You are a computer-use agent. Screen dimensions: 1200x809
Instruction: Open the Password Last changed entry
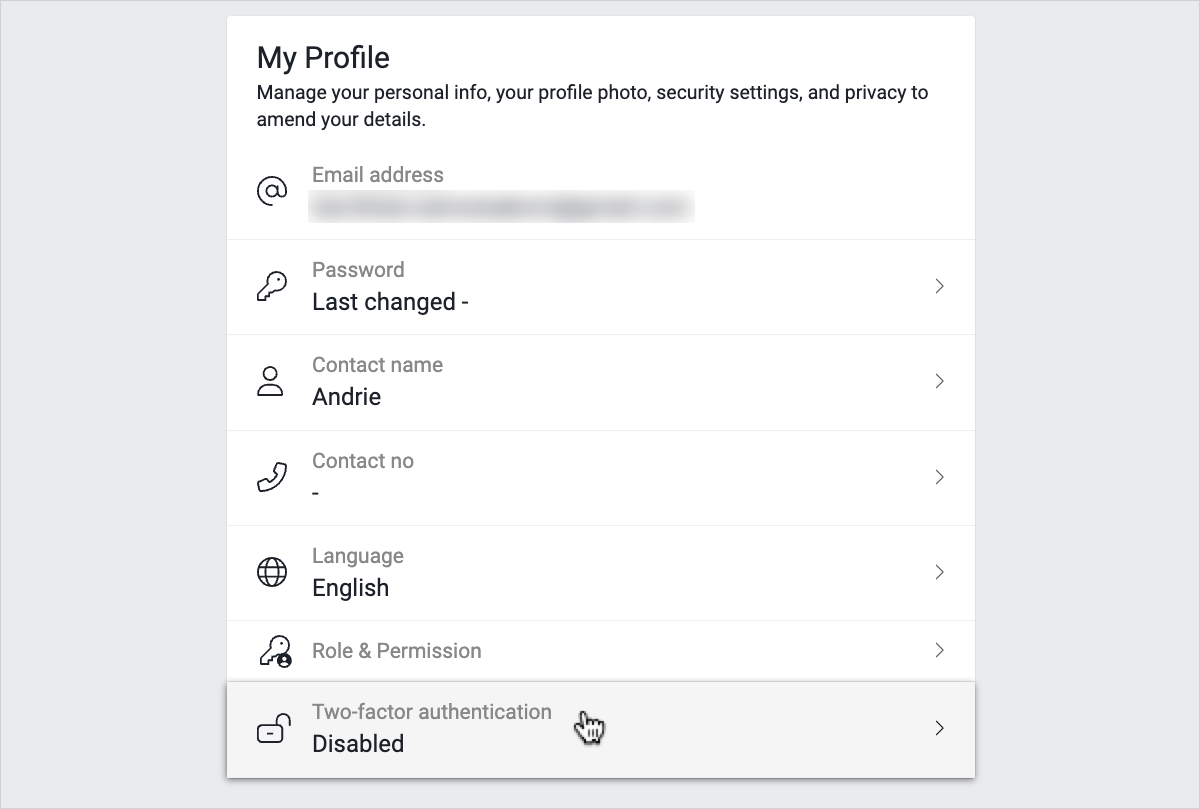point(390,302)
